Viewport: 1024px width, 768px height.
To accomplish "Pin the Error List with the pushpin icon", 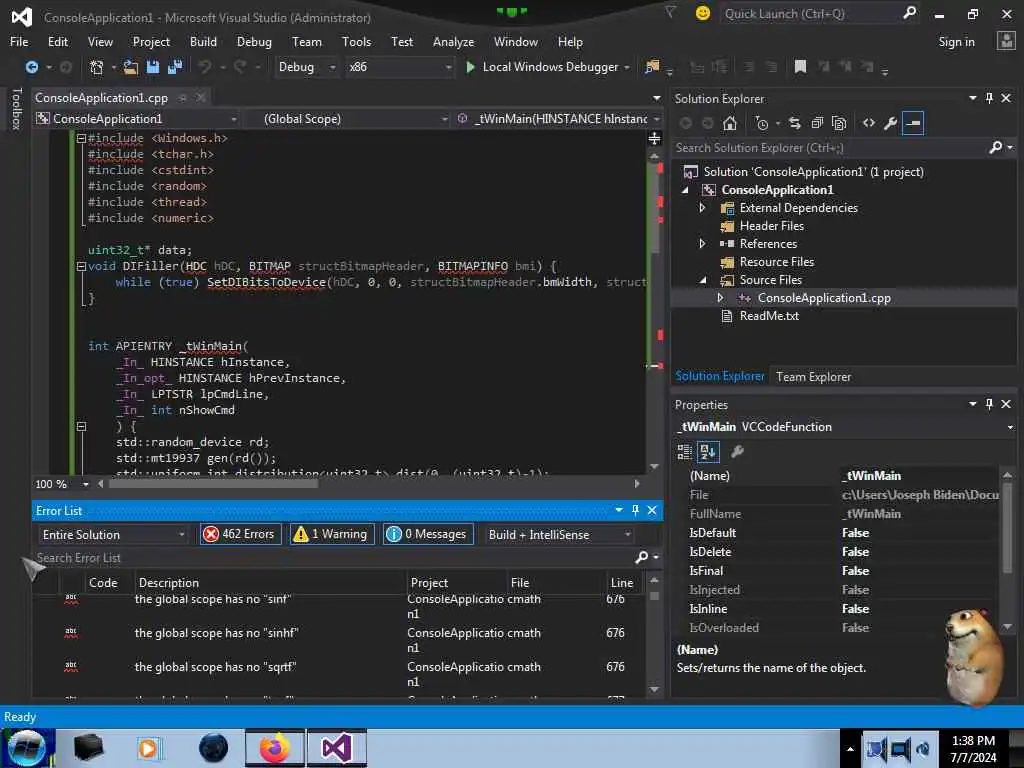I will click(635, 510).
